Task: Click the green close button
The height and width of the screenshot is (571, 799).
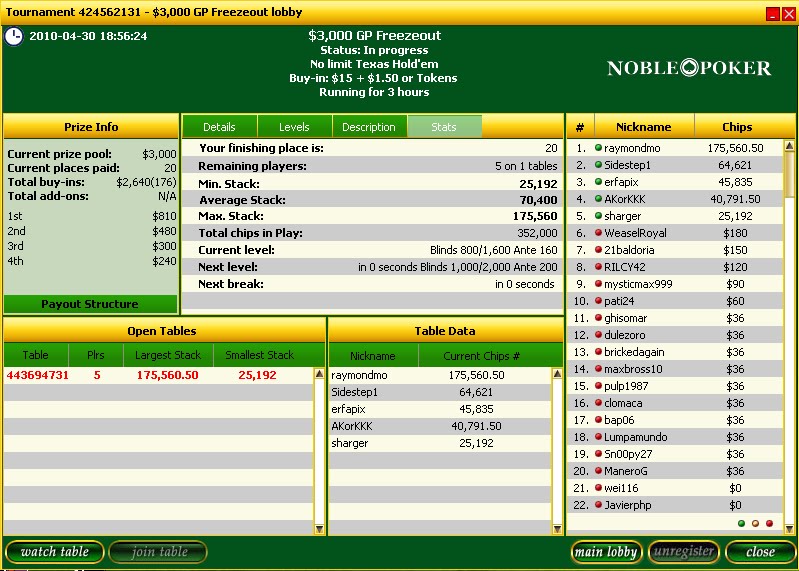Action: 760,552
